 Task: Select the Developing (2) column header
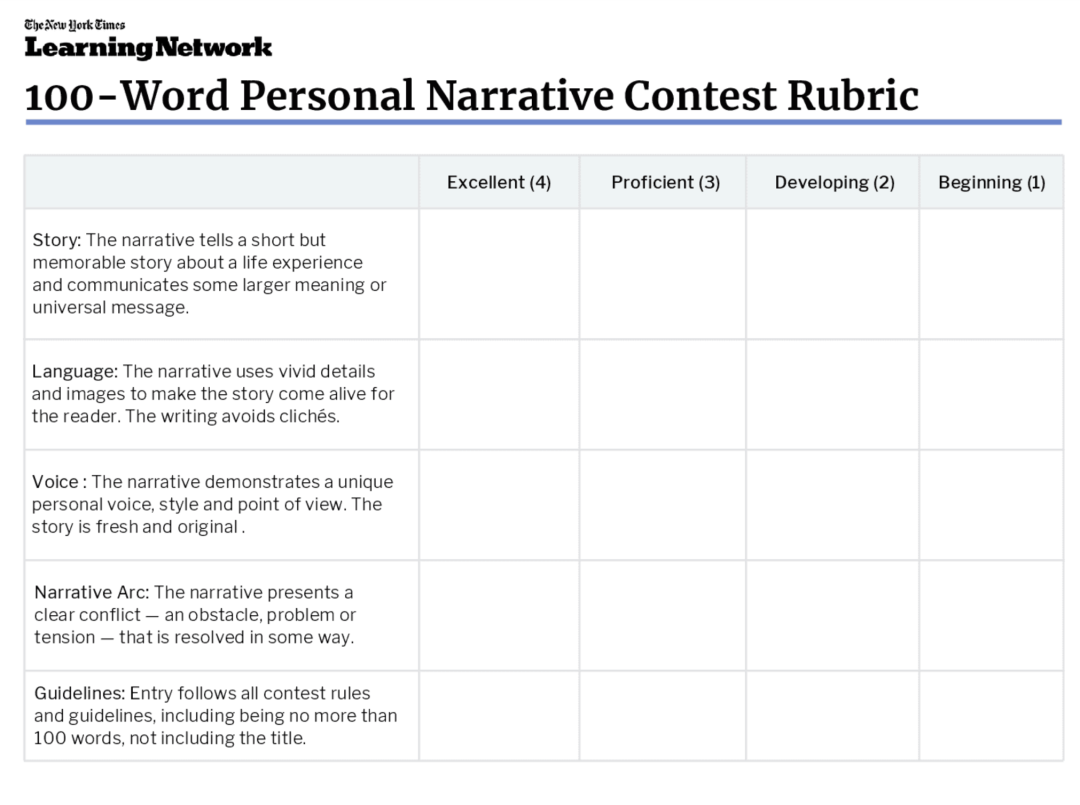[834, 182]
